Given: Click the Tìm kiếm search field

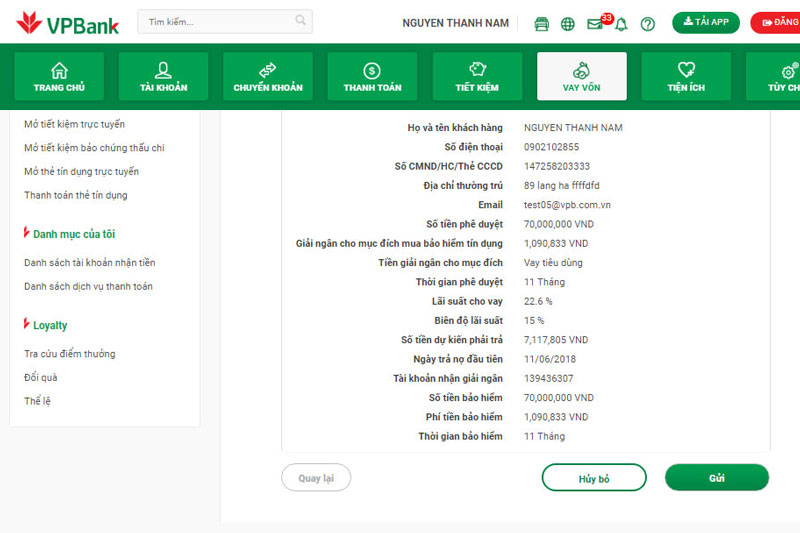Looking at the screenshot, I should [x=215, y=21].
